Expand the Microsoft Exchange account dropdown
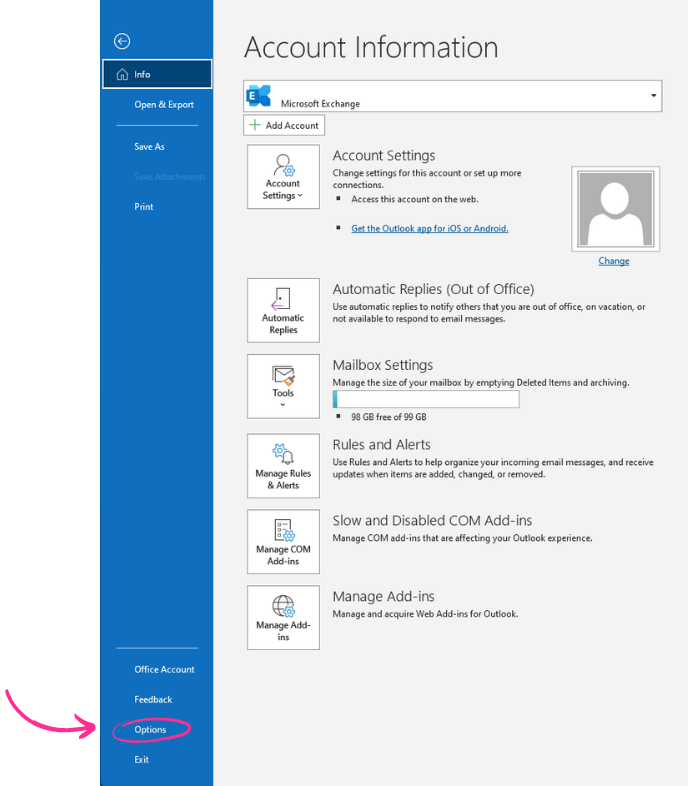The image size is (690, 786). [653, 95]
